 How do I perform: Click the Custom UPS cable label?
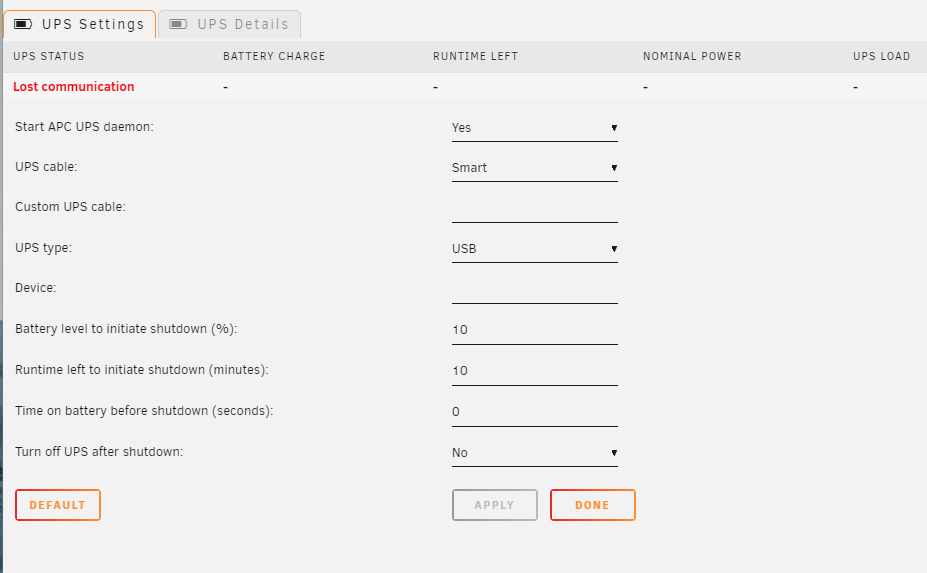coord(70,207)
